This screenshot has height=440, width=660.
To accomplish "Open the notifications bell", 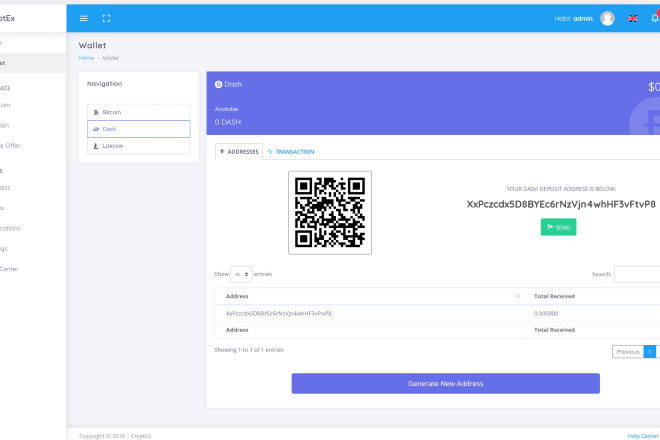I will (x=655, y=18).
